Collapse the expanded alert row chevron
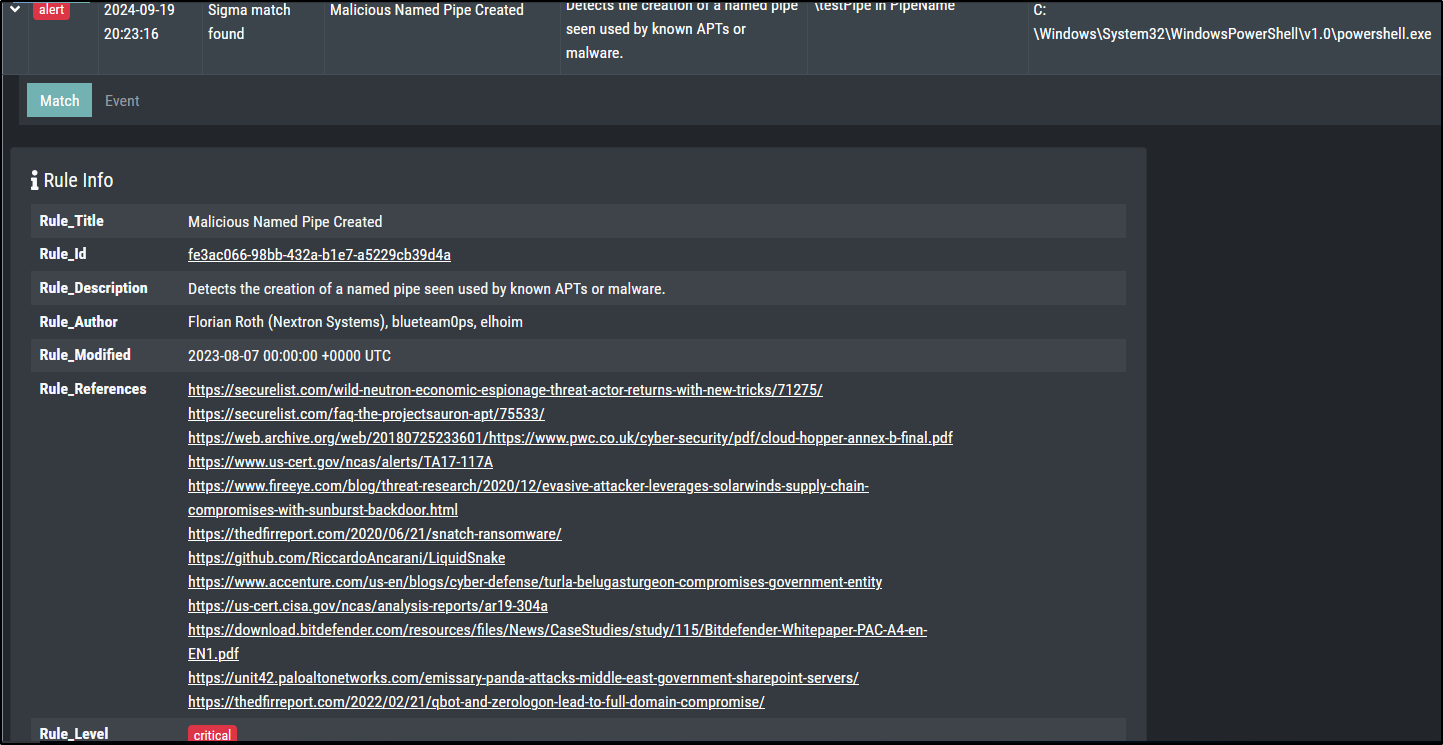This screenshot has height=745, width=1443. coord(14,8)
